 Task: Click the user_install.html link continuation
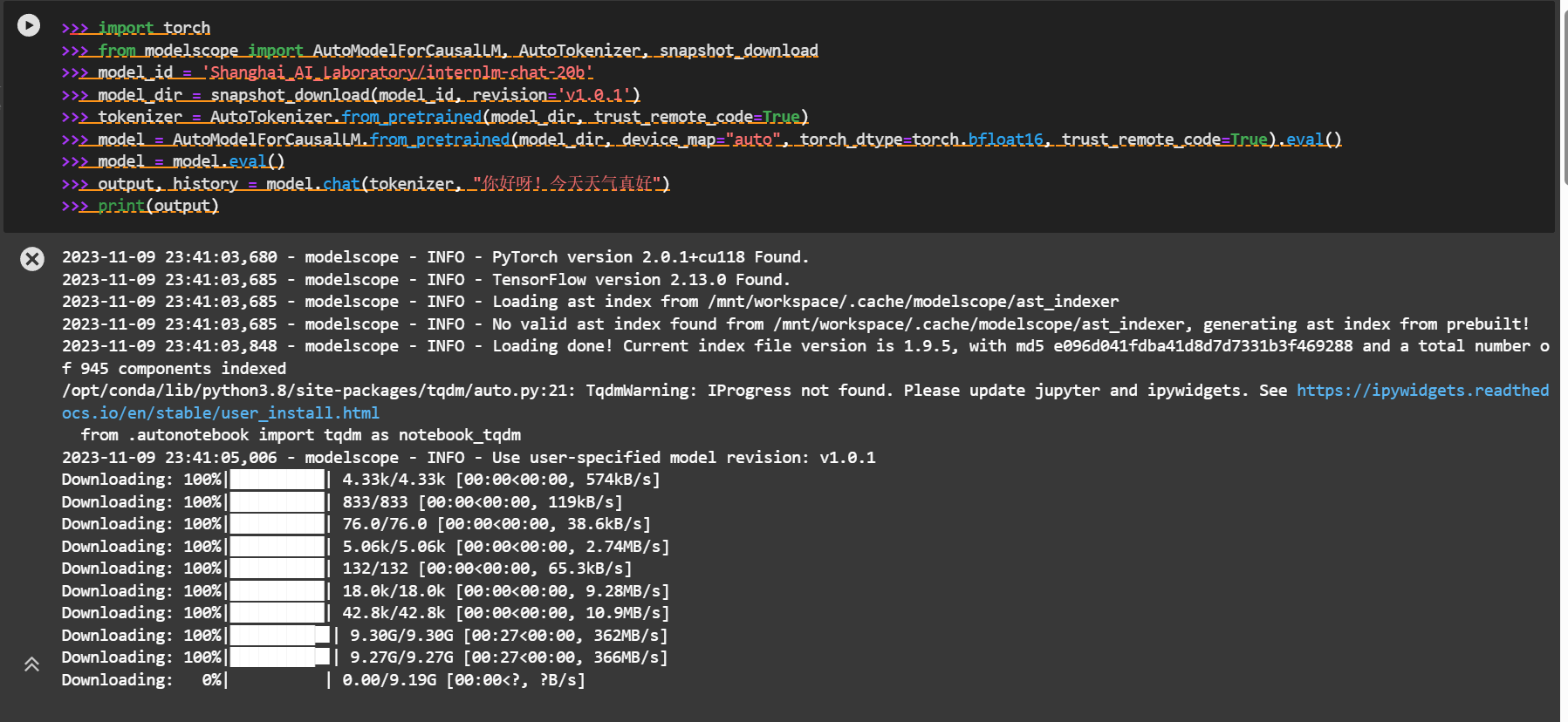pos(220,413)
